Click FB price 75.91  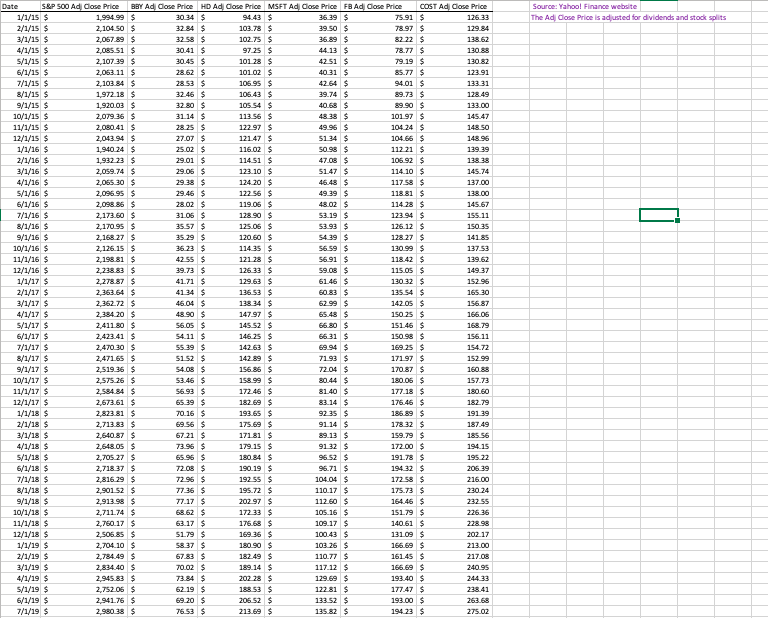(380, 17)
